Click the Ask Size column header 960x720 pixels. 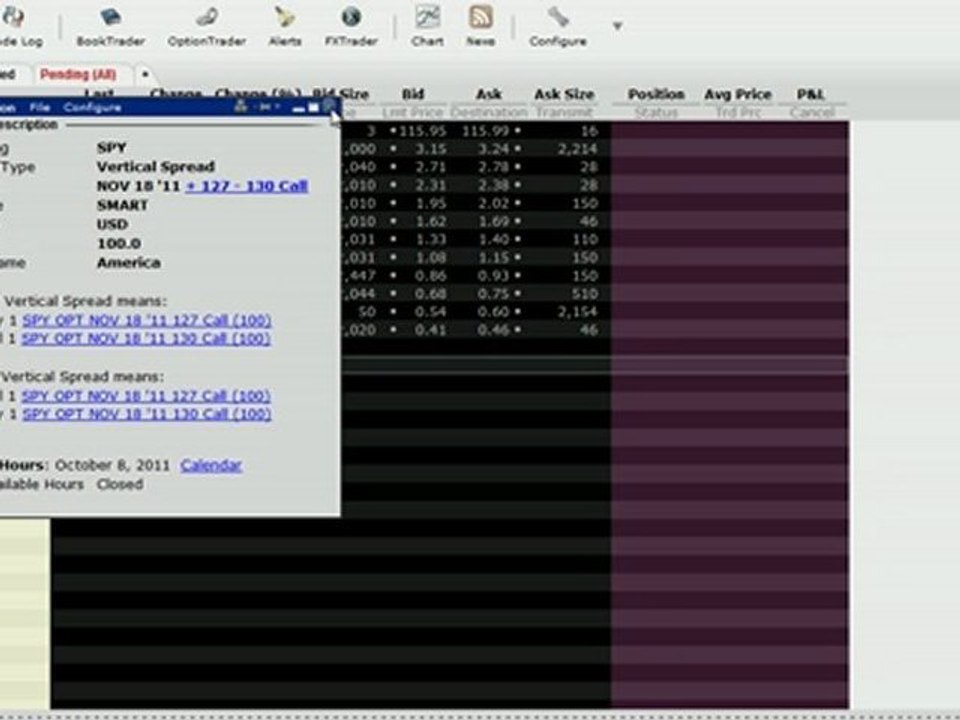pos(564,94)
